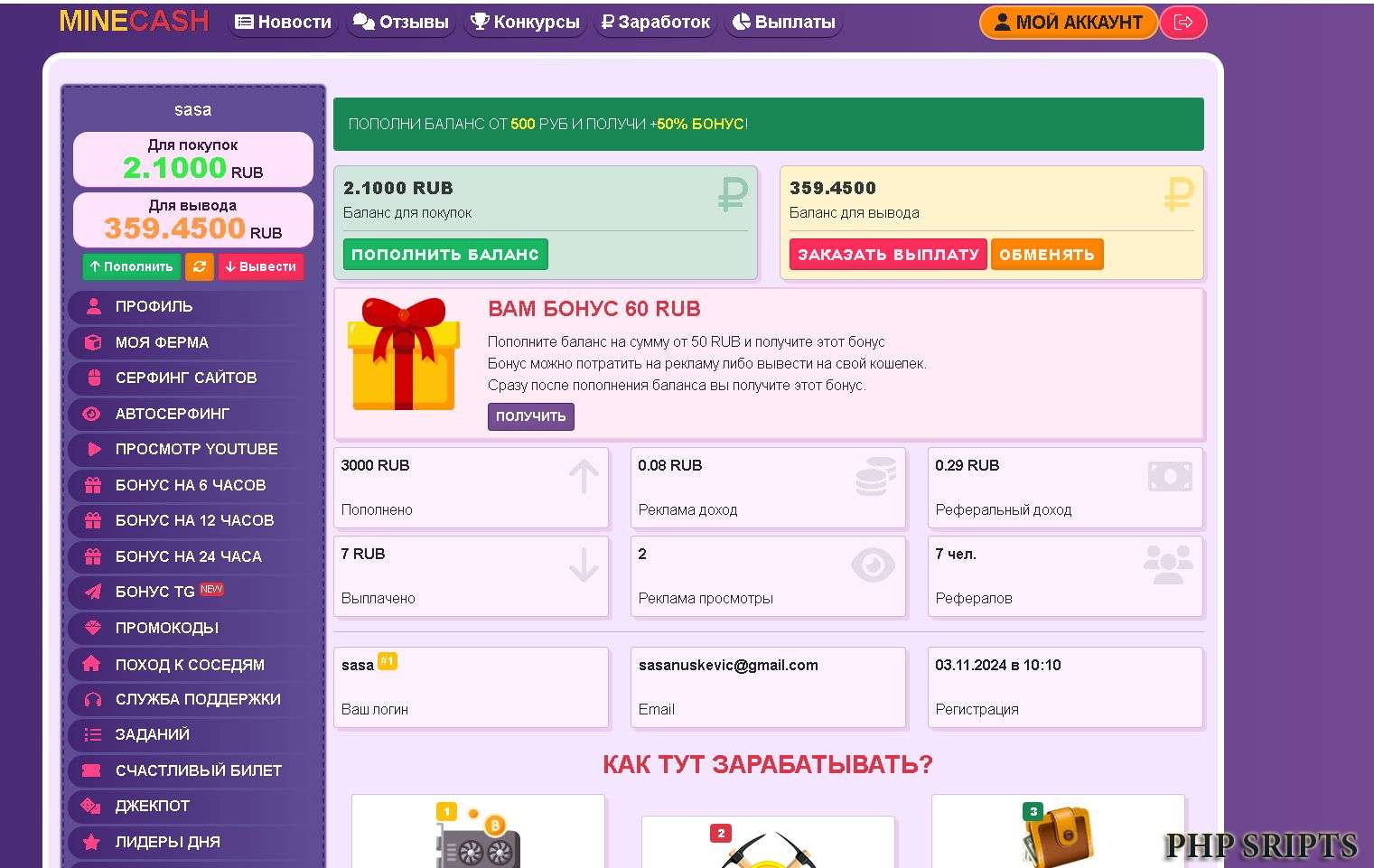Open АВТОСЕРФИНГ via its eye icon
This screenshot has height=868, width=1374.
(92, 414)
